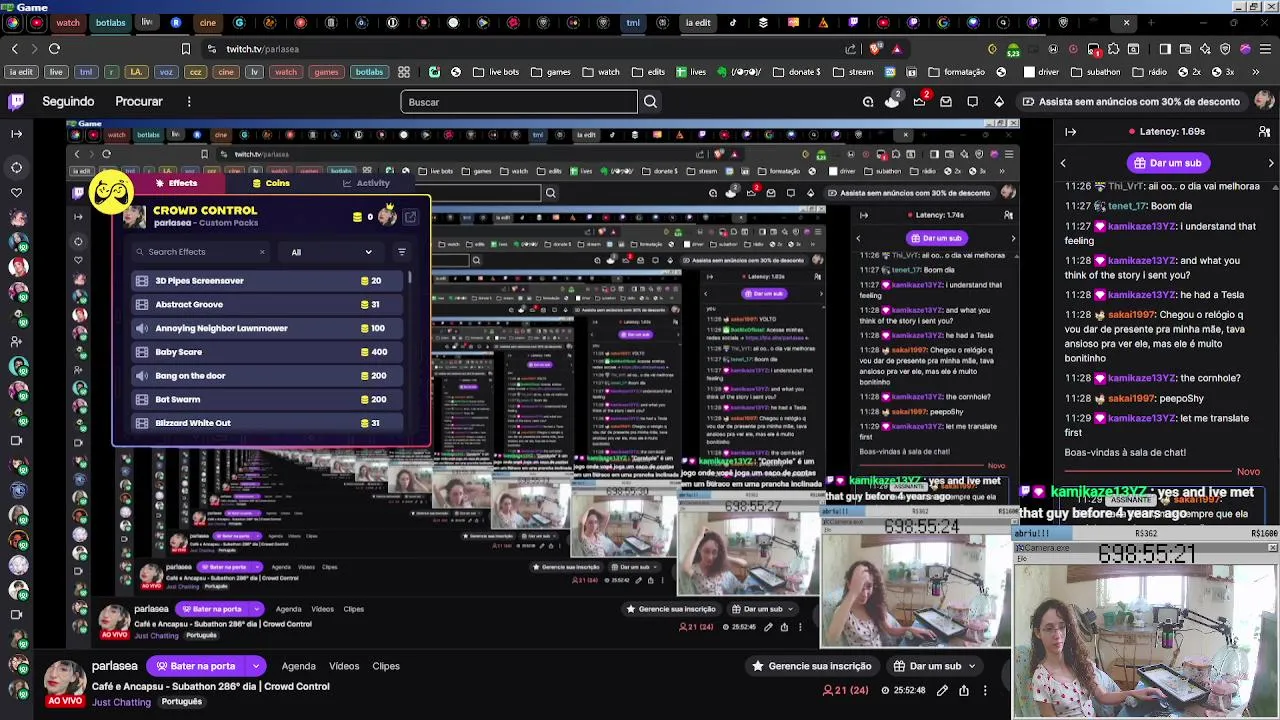
Task: Open the Seguindo navigation item
Action: (68, 101)
